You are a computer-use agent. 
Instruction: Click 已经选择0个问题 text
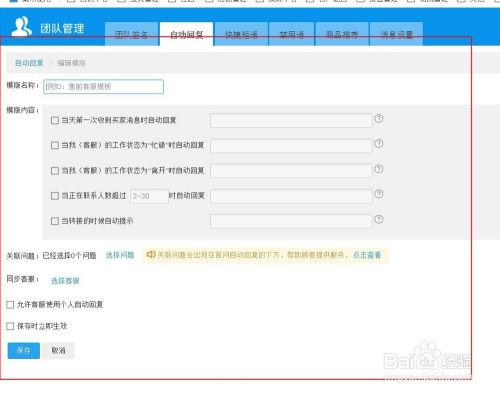69,256
